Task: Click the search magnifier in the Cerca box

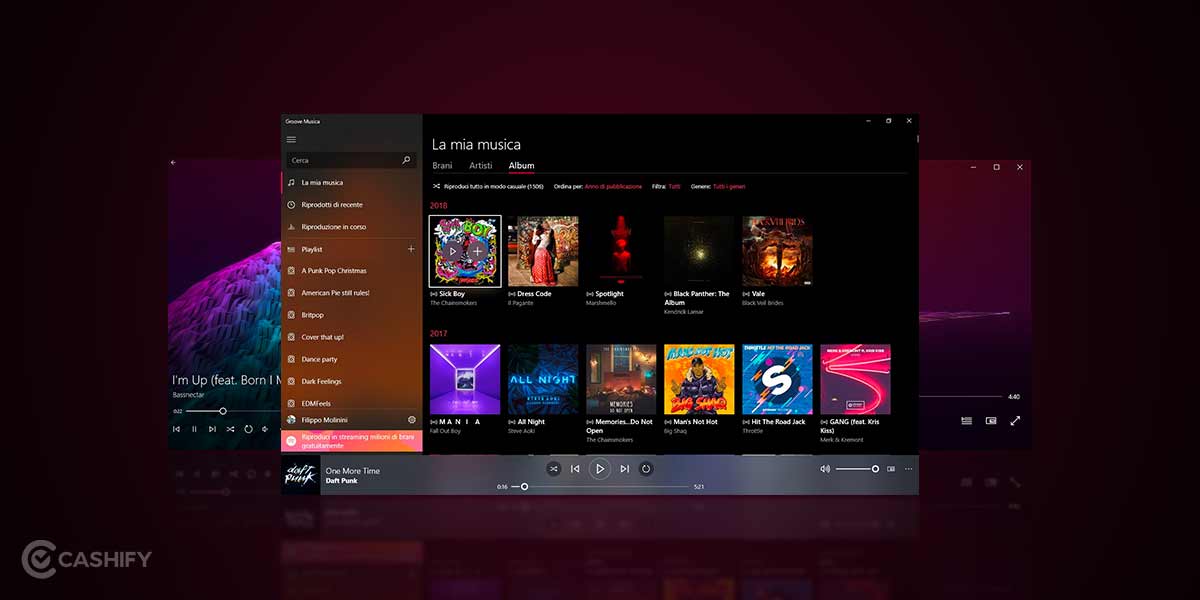Action: pyautogui.click(x=405, y=160)
